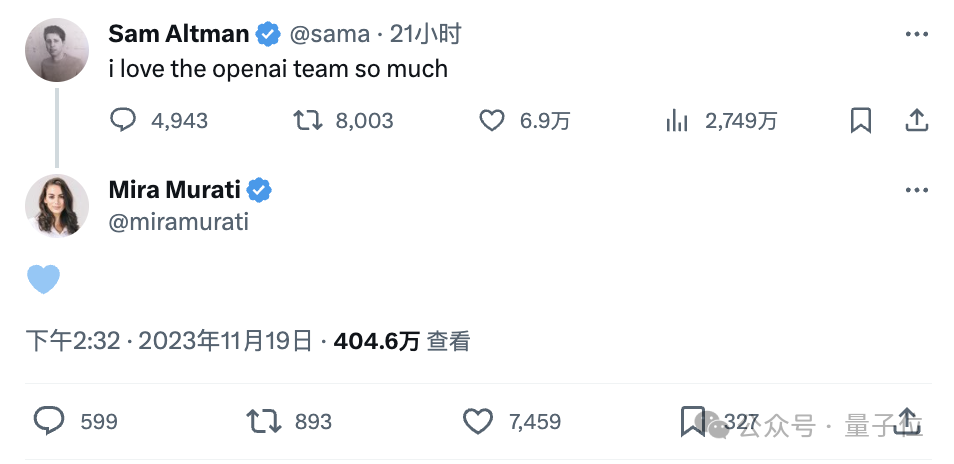Reply to Mira Murati's tweet with 599 replies
This screenshot has height=464, width=954.
point(48,421)
